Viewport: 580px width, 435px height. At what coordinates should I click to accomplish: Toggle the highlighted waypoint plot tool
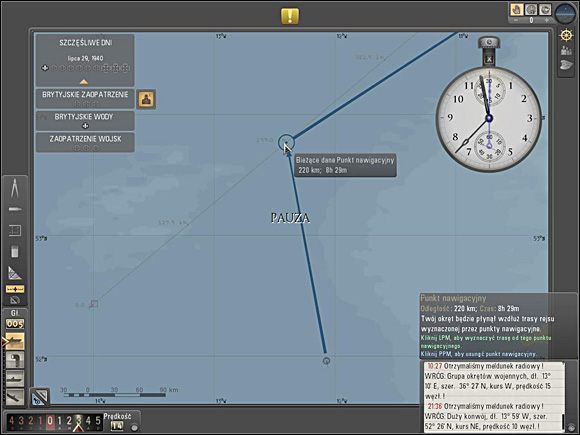(14, 289)
